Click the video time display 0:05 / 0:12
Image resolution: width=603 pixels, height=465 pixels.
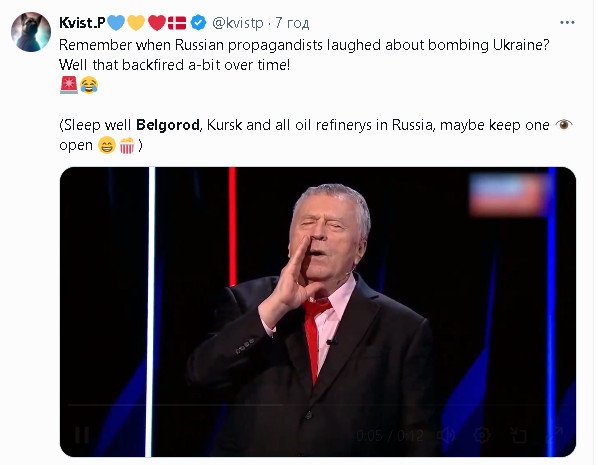pos(390,436)
